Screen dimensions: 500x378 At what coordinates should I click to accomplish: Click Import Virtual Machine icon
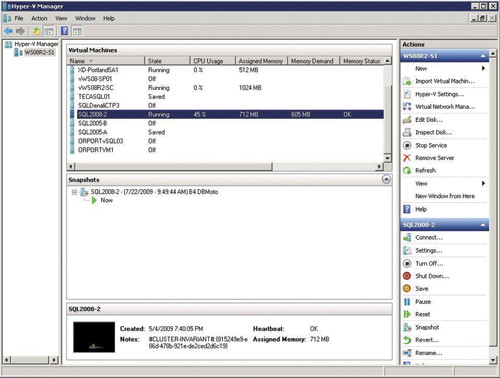pos(407,81)
